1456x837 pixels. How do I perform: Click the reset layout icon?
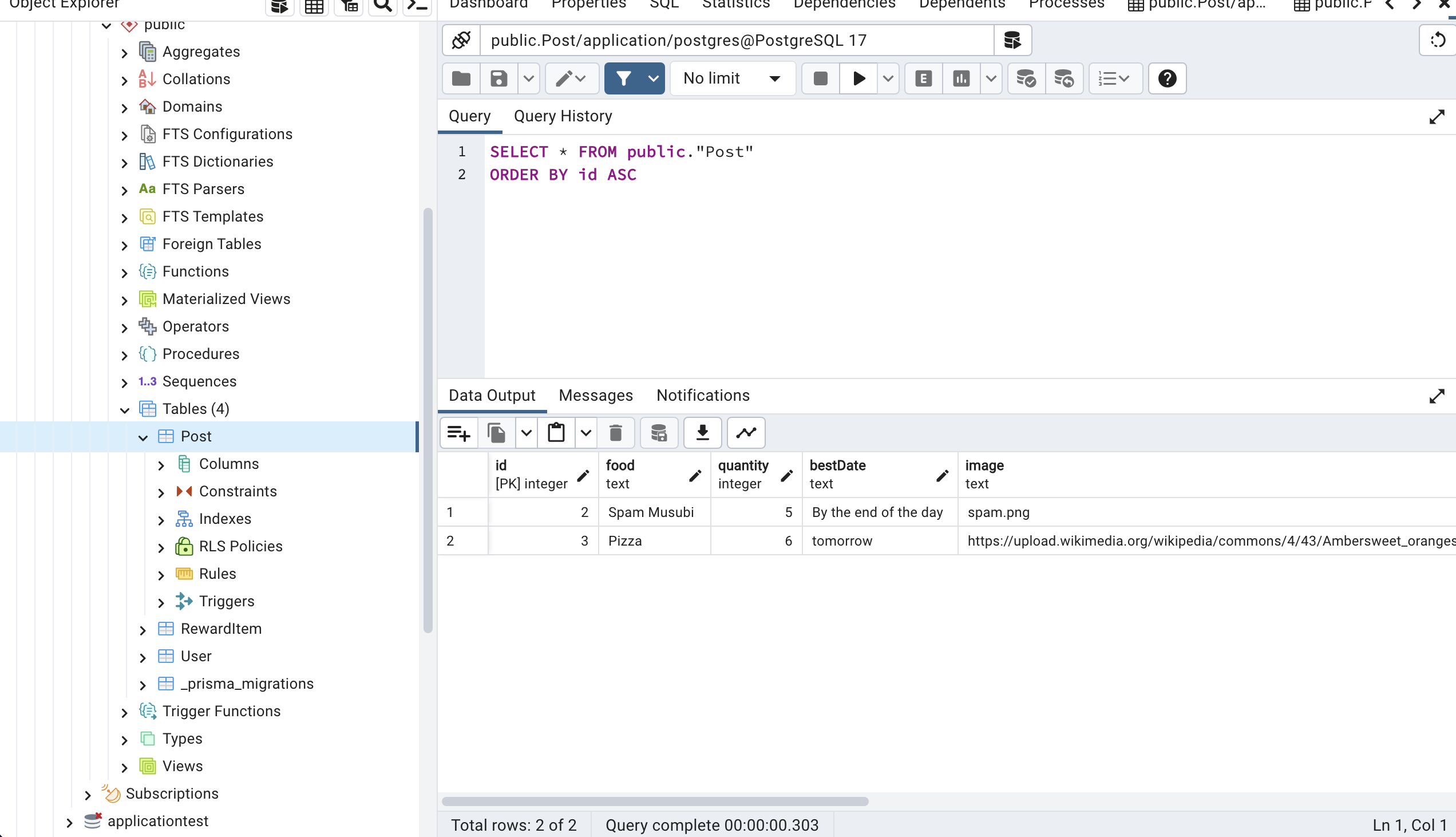(1438, 40)
